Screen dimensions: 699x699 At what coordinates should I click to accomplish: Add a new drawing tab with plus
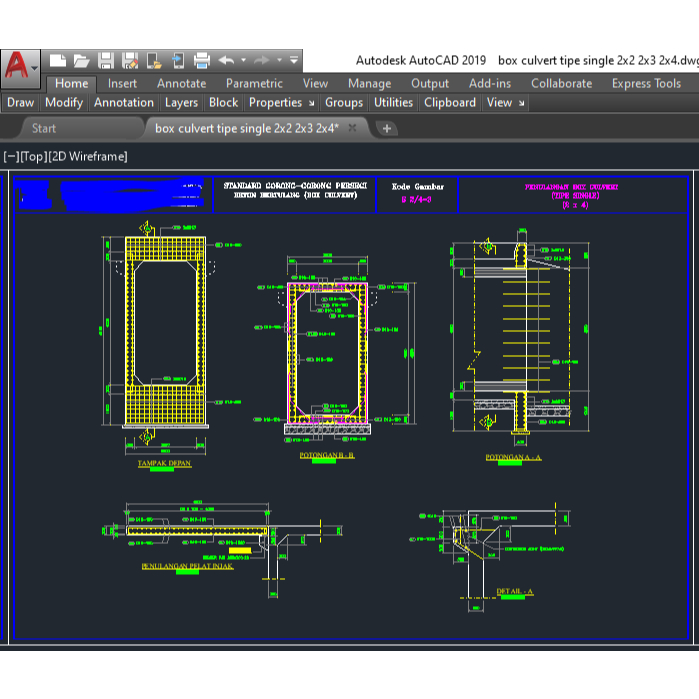[x=387, y=129]
